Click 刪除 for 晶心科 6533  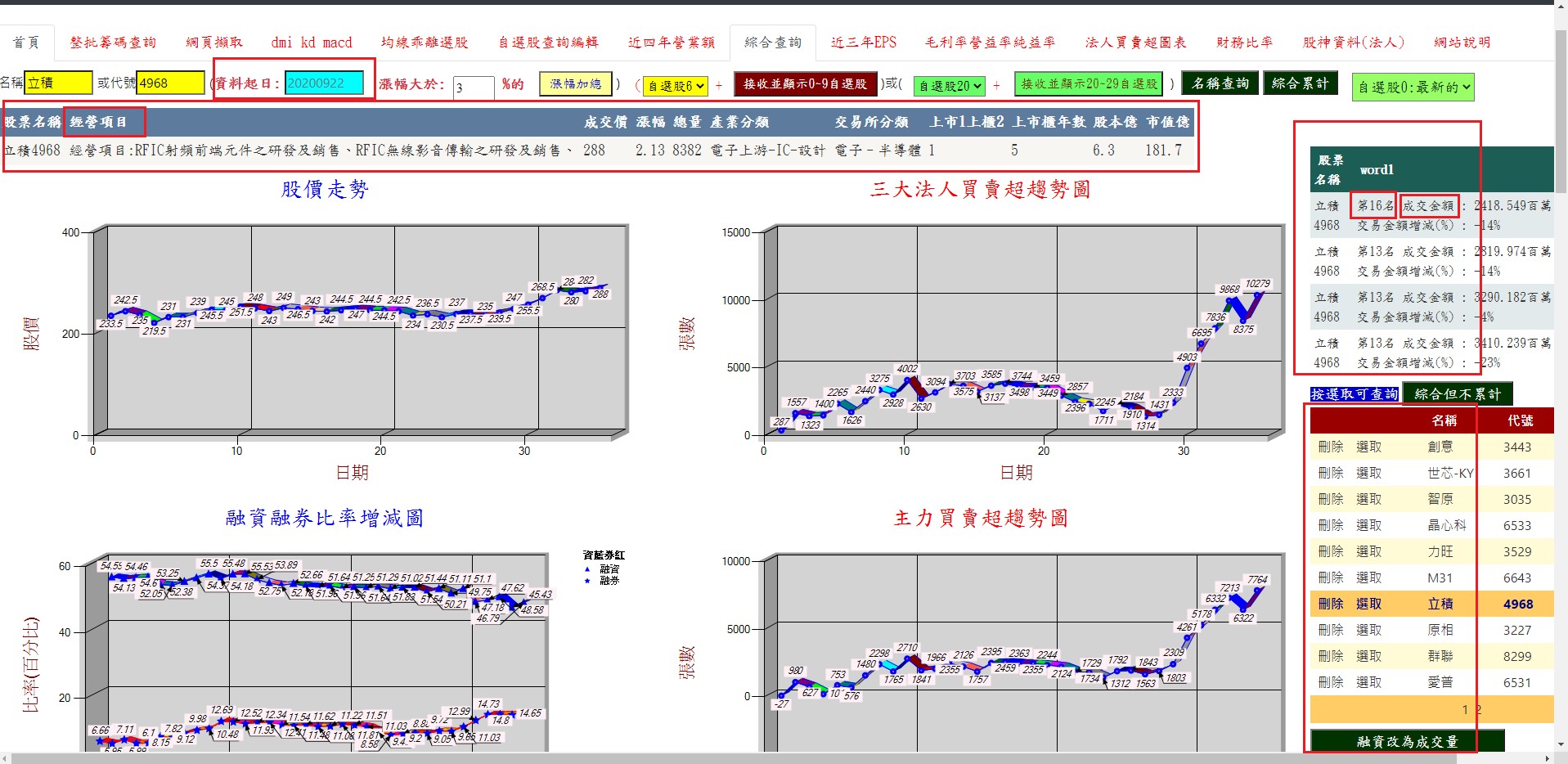[x=1331, y=525]
